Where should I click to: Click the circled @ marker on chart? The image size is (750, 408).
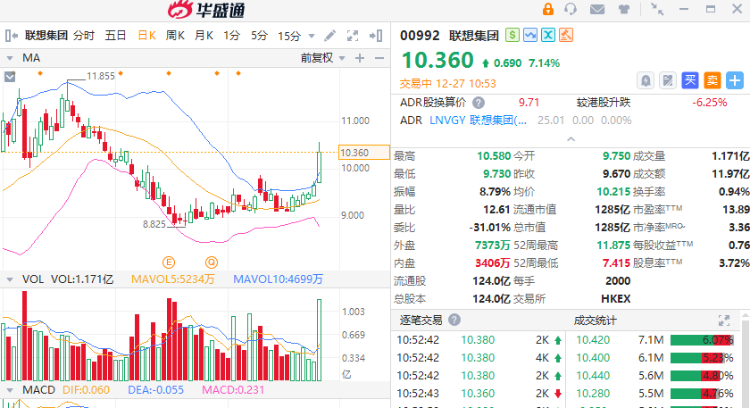(211, 262)
